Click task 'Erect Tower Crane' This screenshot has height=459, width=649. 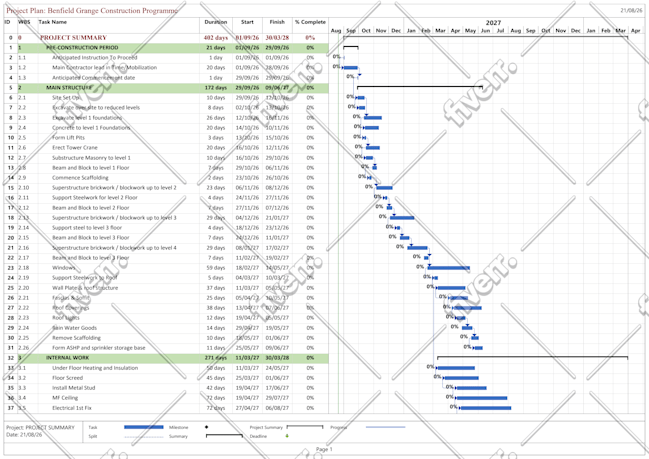click(75, 147)
